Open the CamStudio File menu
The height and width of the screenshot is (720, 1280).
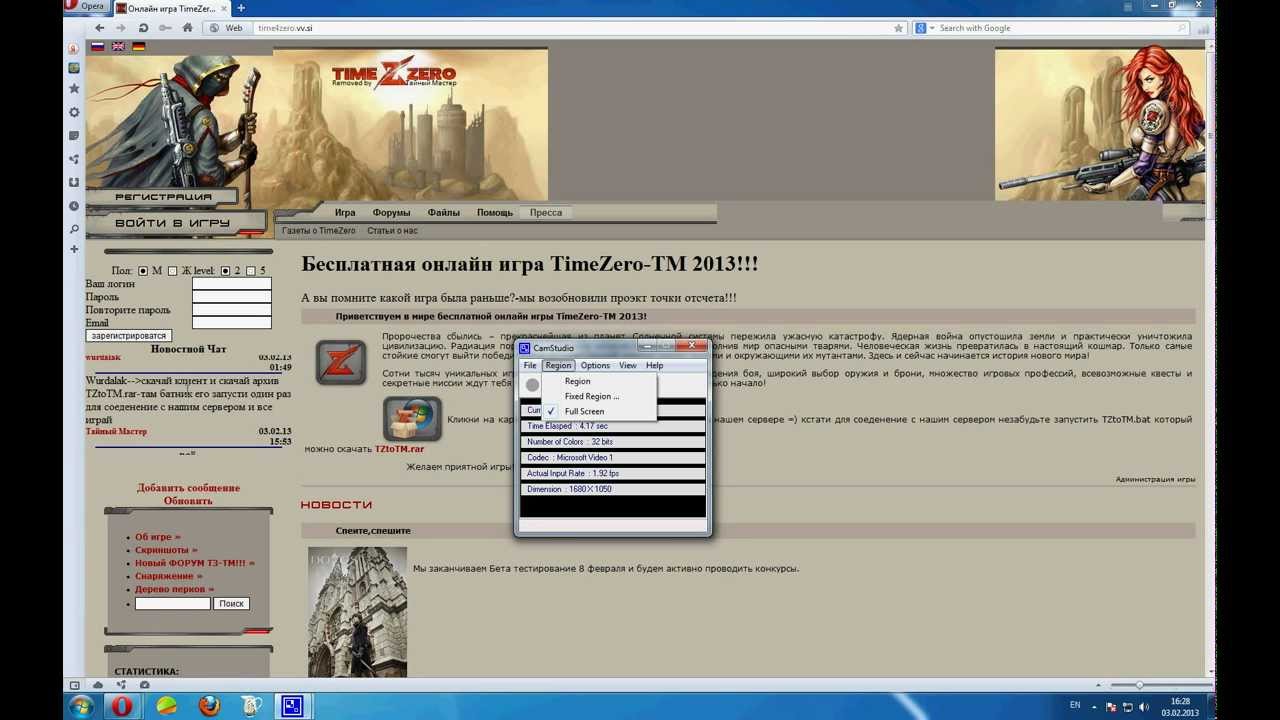[x=530, y=365]
